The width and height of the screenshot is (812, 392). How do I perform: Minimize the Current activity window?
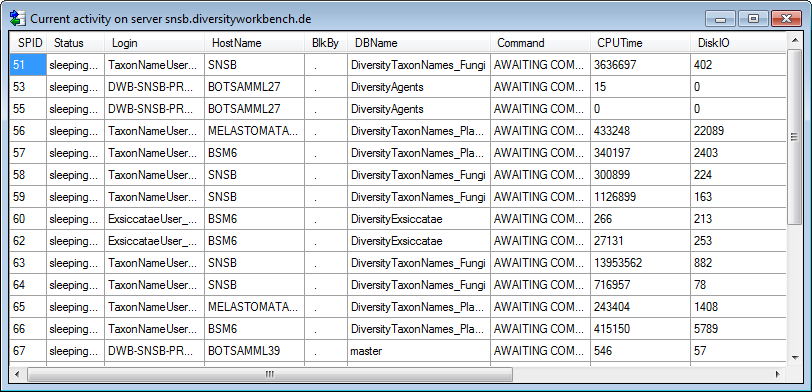pos(721,19)
